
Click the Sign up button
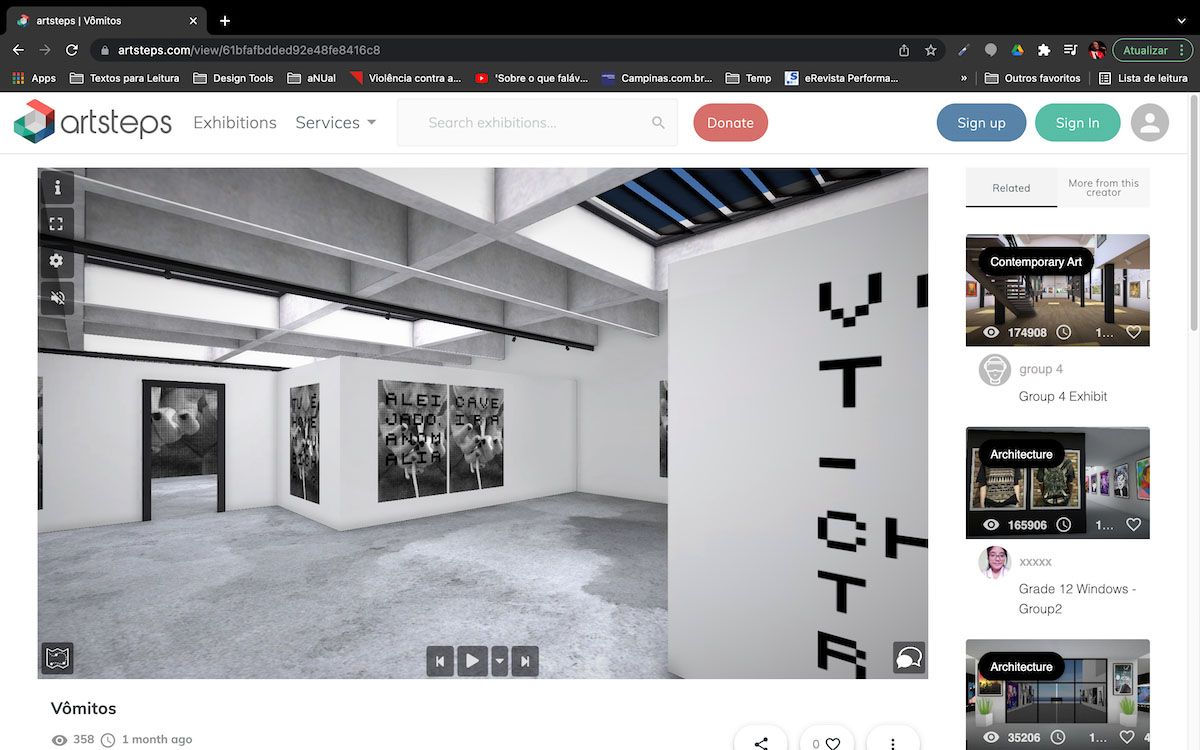pos(981,122)
